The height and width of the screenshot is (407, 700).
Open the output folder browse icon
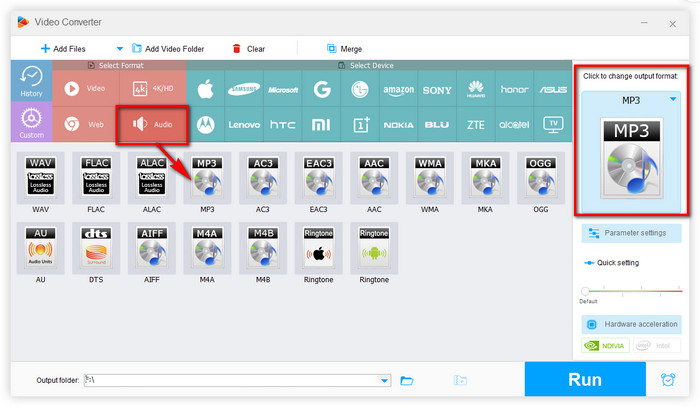tap(407, 380)
